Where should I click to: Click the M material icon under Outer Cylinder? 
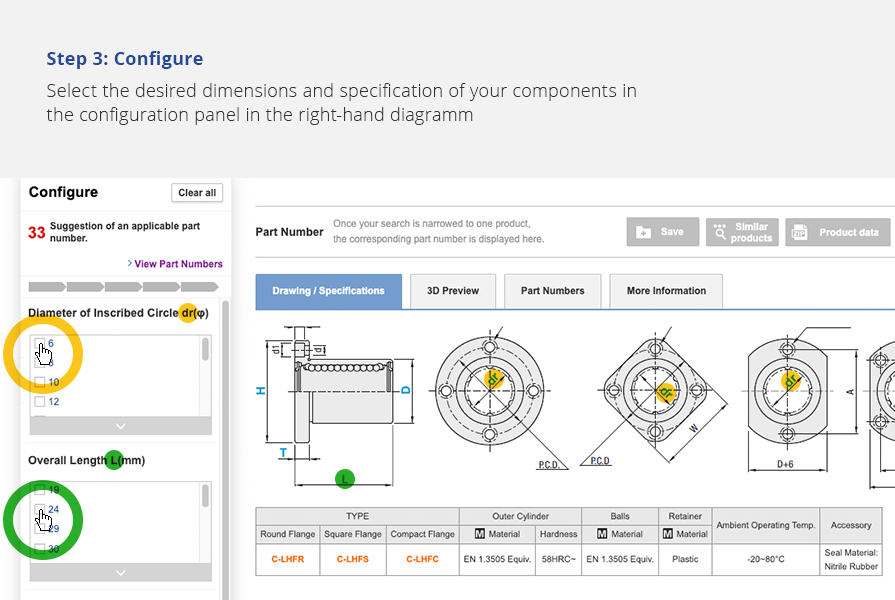coord(480,534)
